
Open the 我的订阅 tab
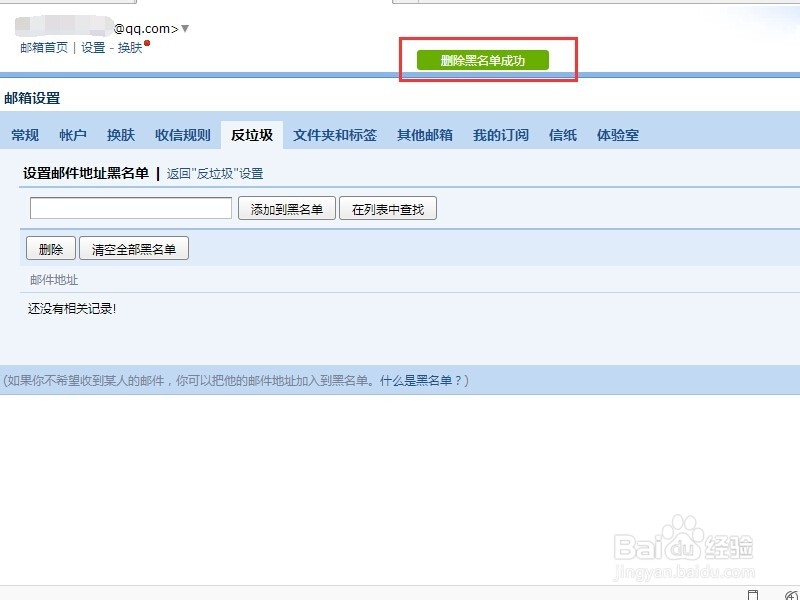[500, 134]
